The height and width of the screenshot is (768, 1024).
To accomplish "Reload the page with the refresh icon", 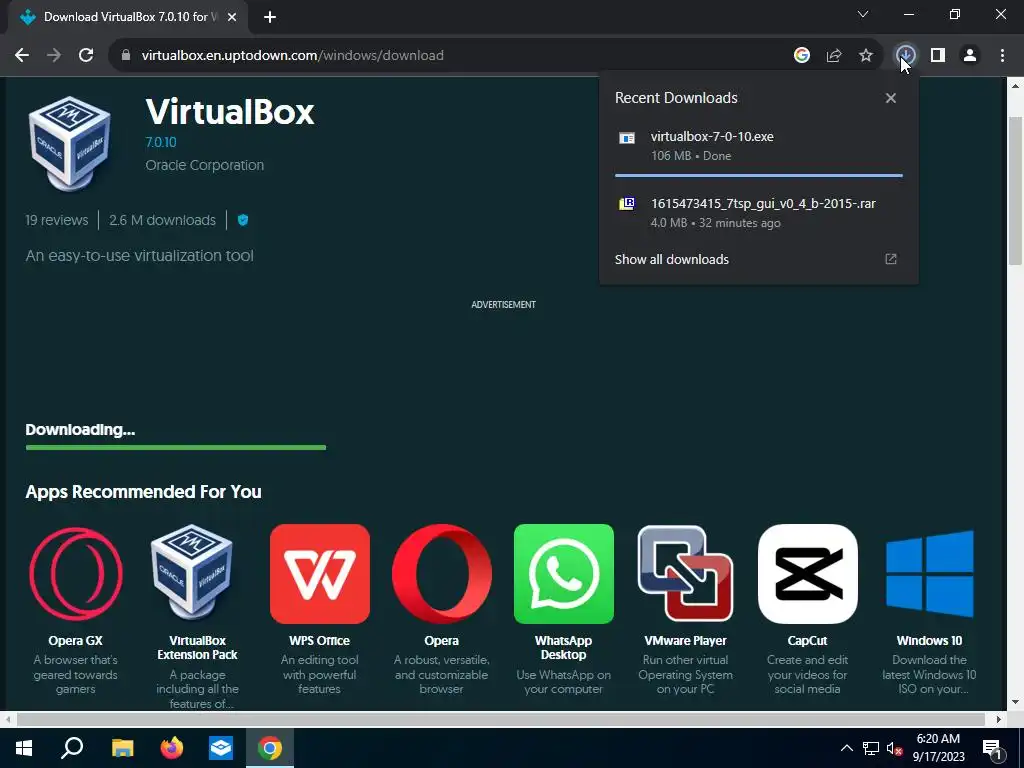I will pyautogui.click(x=86, y=56).
